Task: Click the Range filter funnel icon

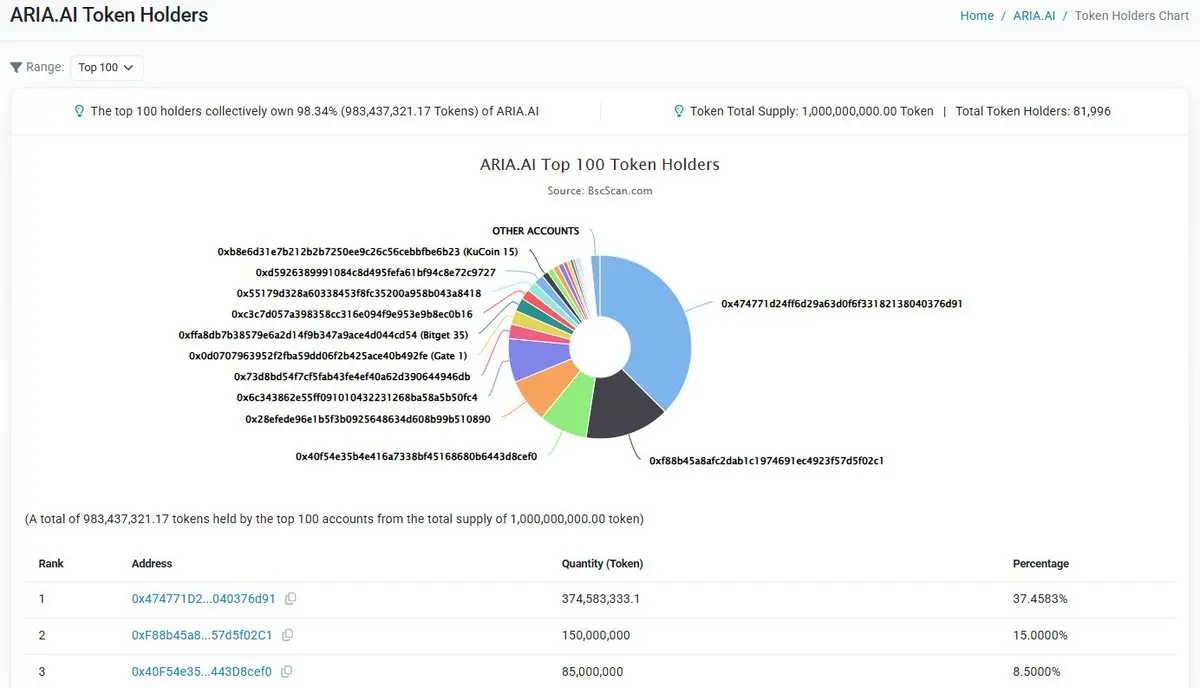Action: tap(16, 67)
